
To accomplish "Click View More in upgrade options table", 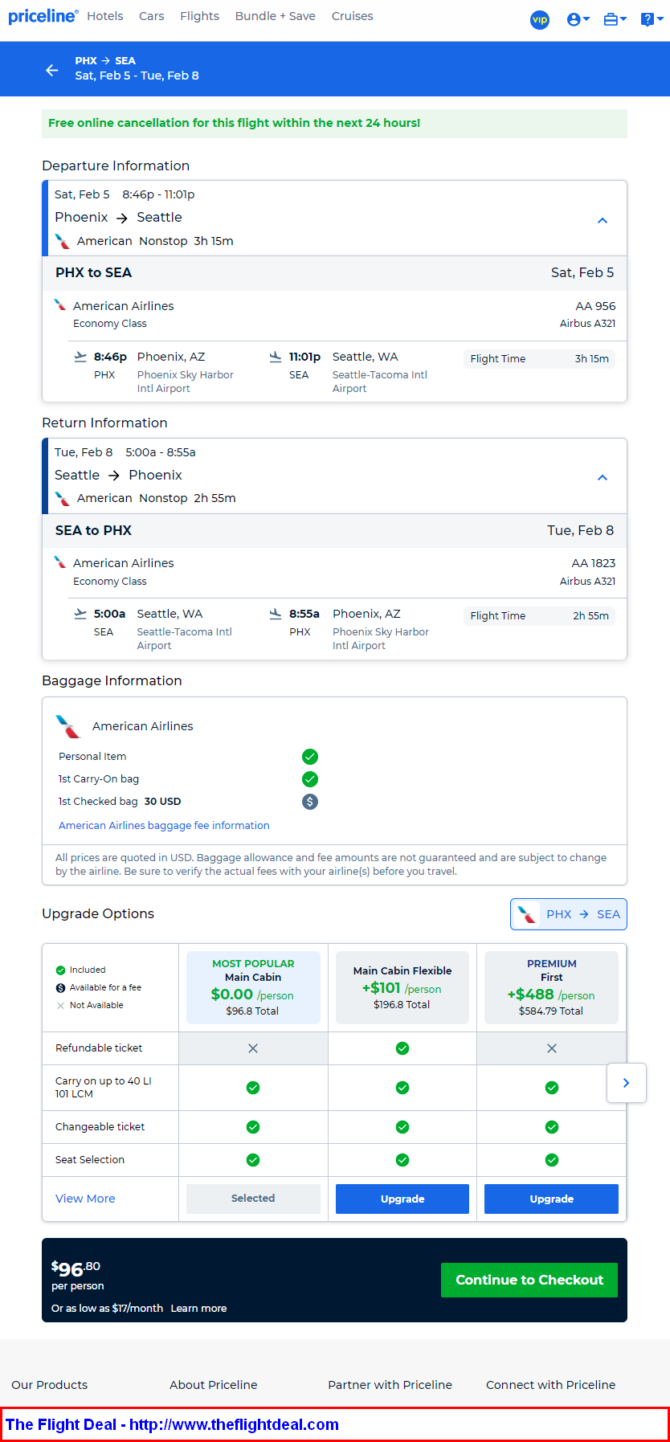I will coord(85,1198).
